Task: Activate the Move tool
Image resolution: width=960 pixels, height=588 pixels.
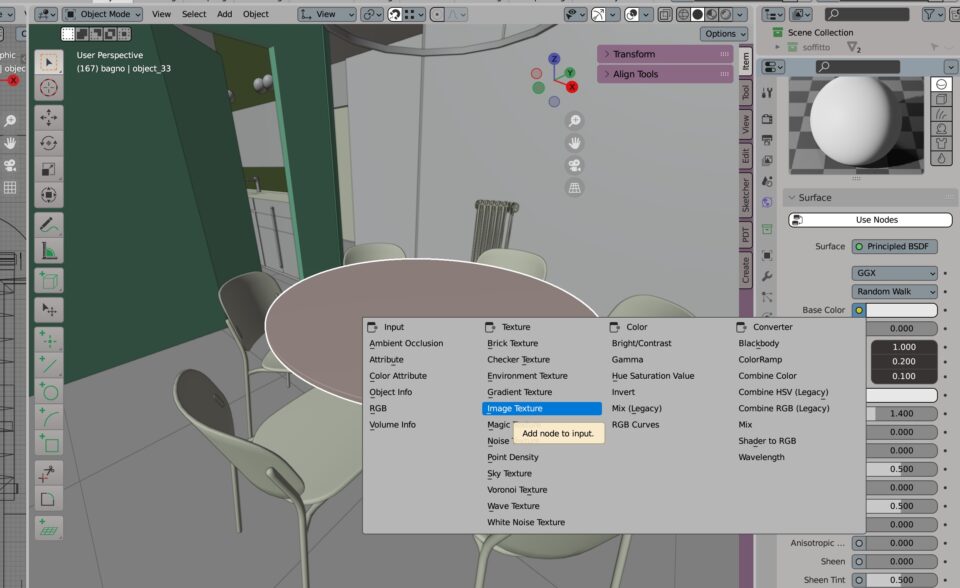Action: pos(48,117)
